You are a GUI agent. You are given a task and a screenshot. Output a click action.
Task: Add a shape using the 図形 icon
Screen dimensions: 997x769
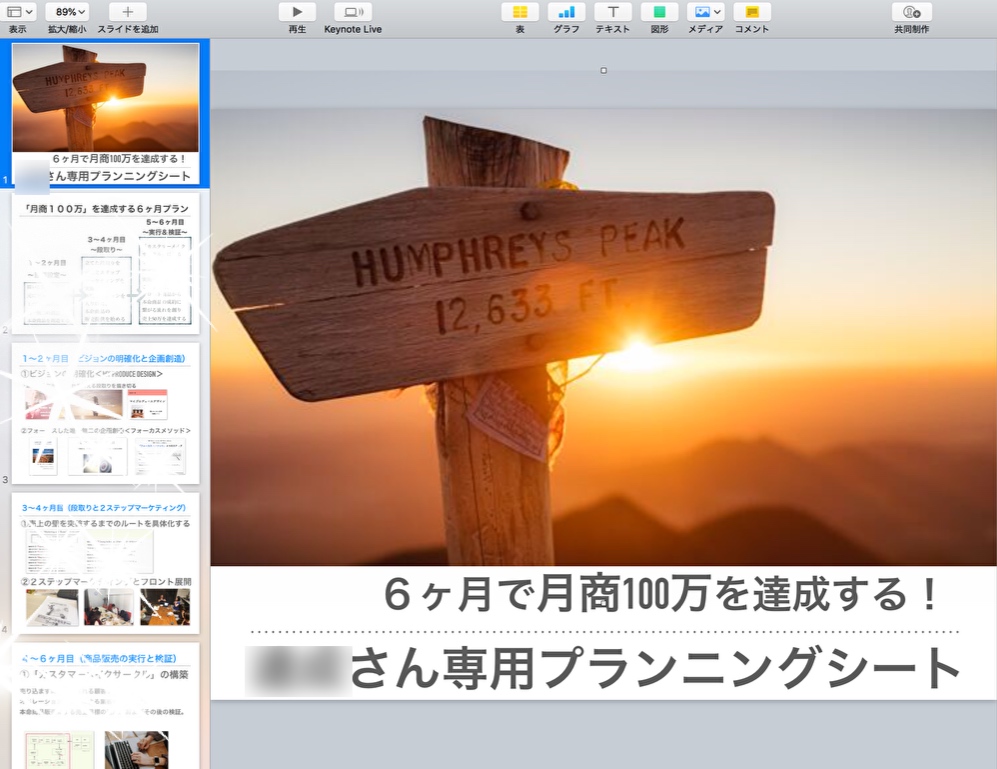pos(659,12)
